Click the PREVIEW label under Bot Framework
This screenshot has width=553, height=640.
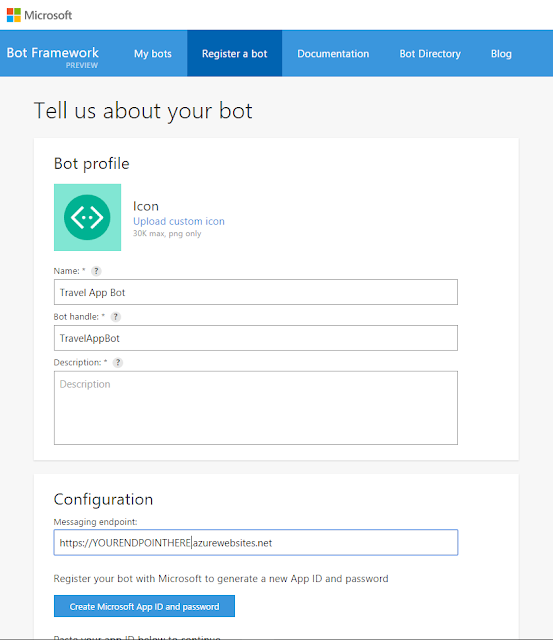pos(82,65)
